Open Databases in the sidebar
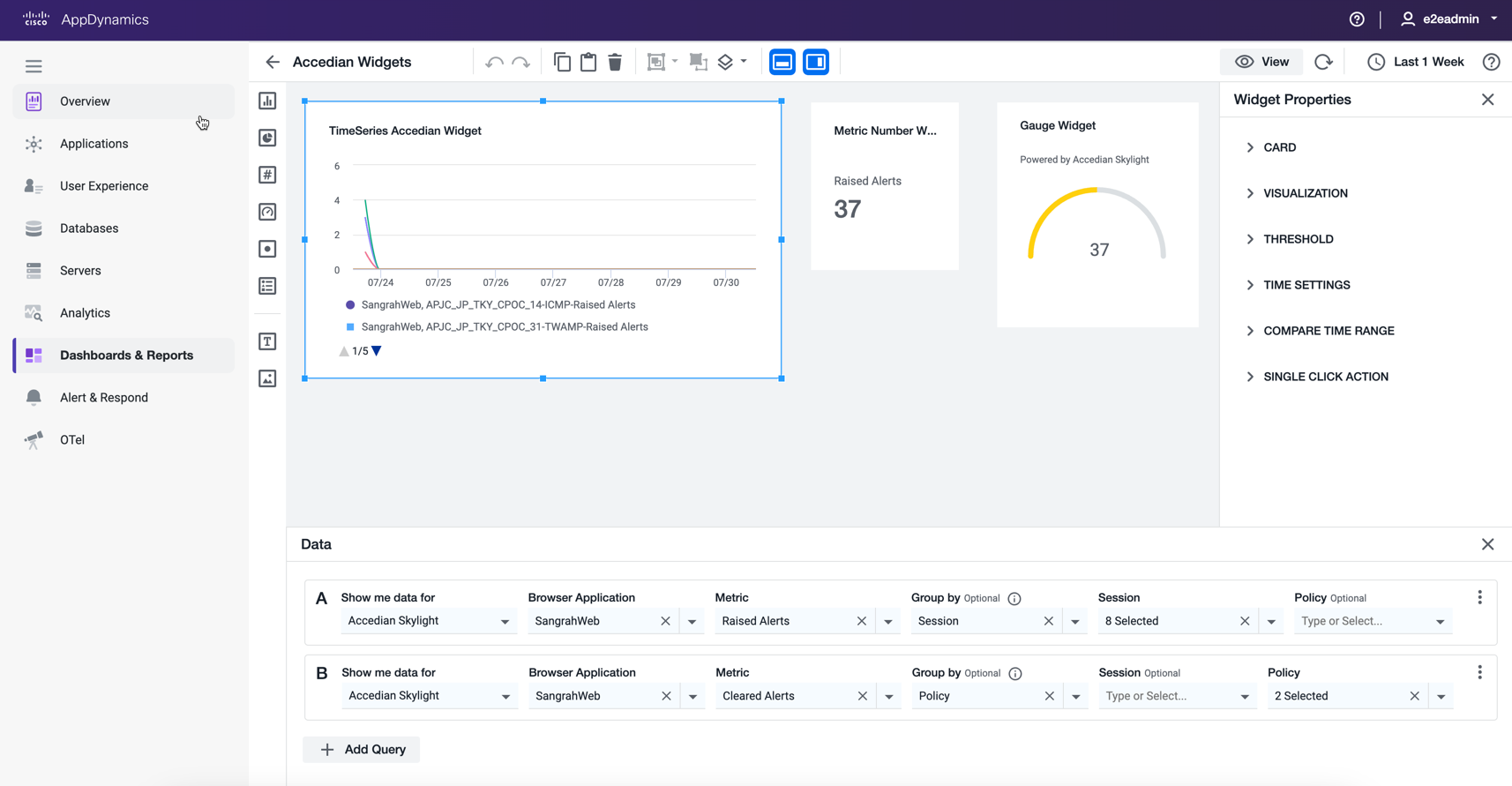This screenshot has width=1512, height=786. click(124, 228)
